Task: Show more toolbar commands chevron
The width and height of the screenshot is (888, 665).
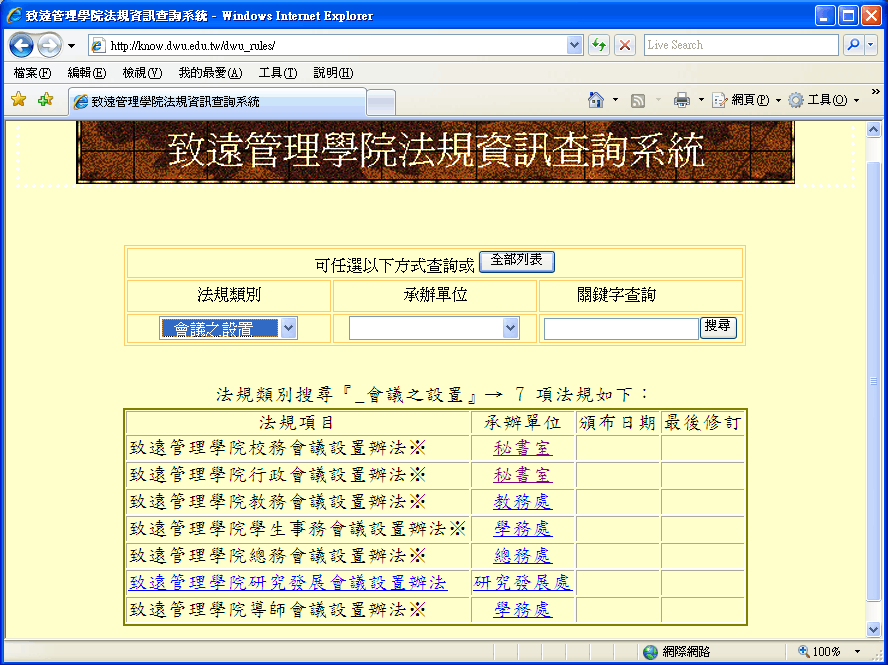Action: (x=875, y=92)
